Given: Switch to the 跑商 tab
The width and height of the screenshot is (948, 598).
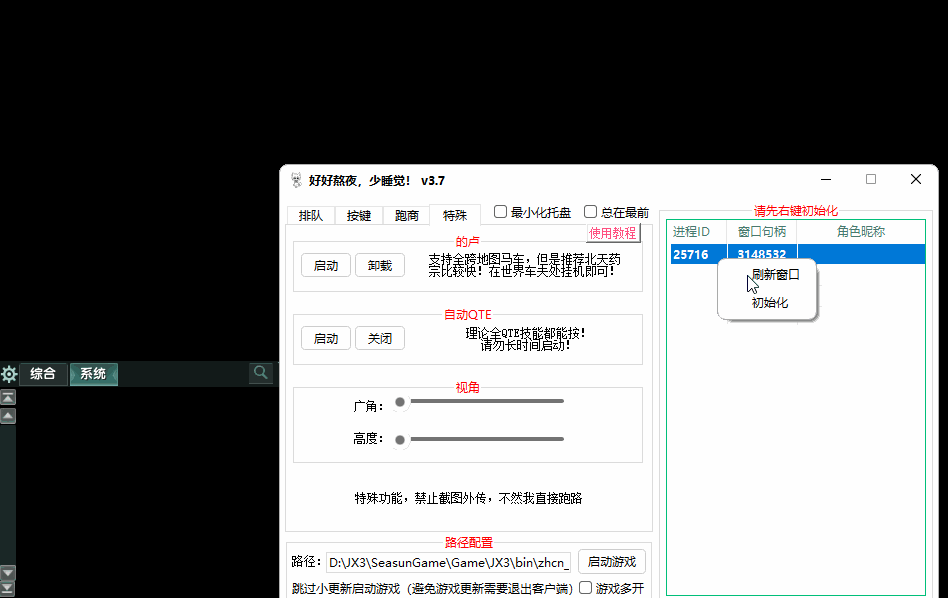Looking at the screenshot, I should (406, 214).
